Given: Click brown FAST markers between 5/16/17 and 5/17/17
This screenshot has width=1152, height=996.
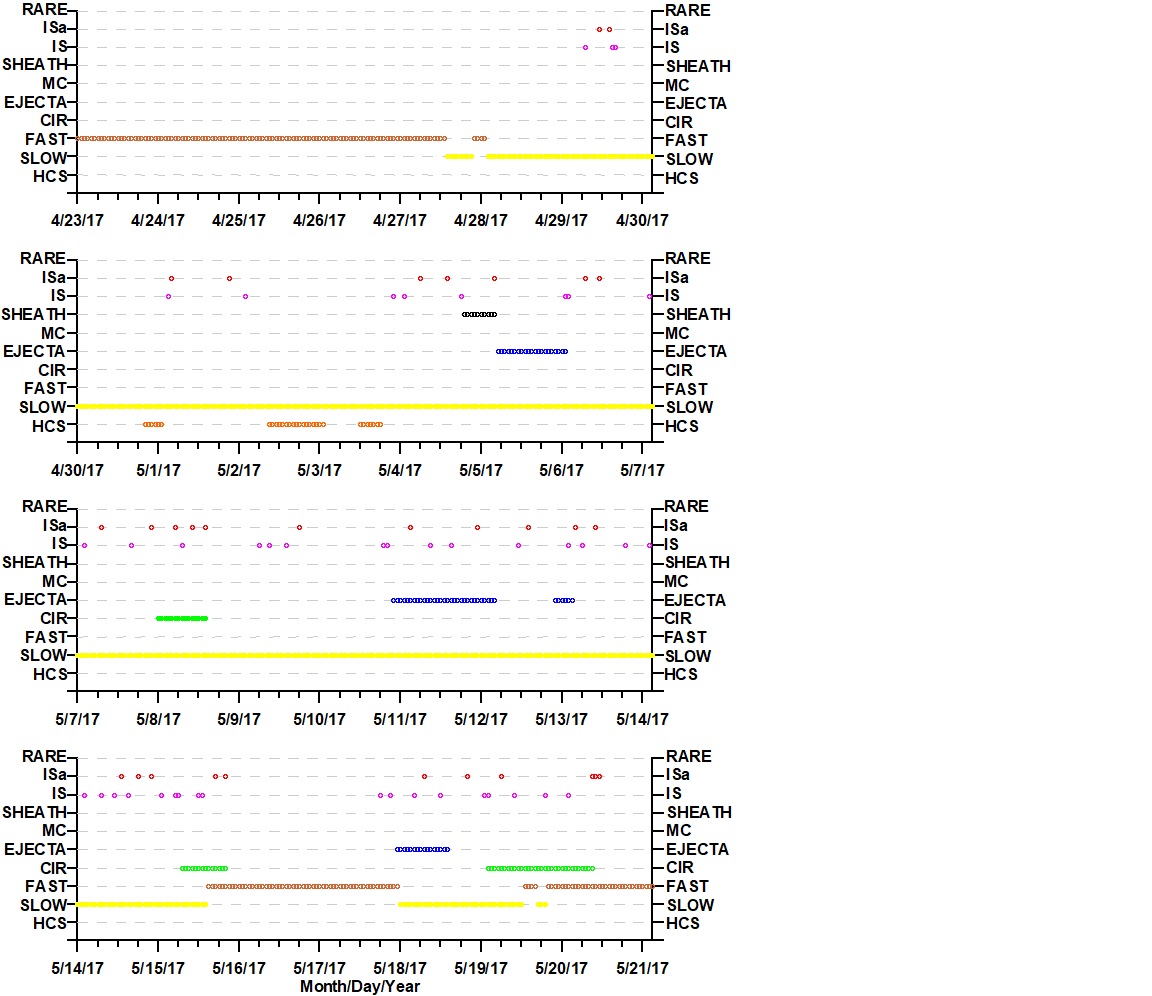Looking at the screenshot, I should [303, 887].
